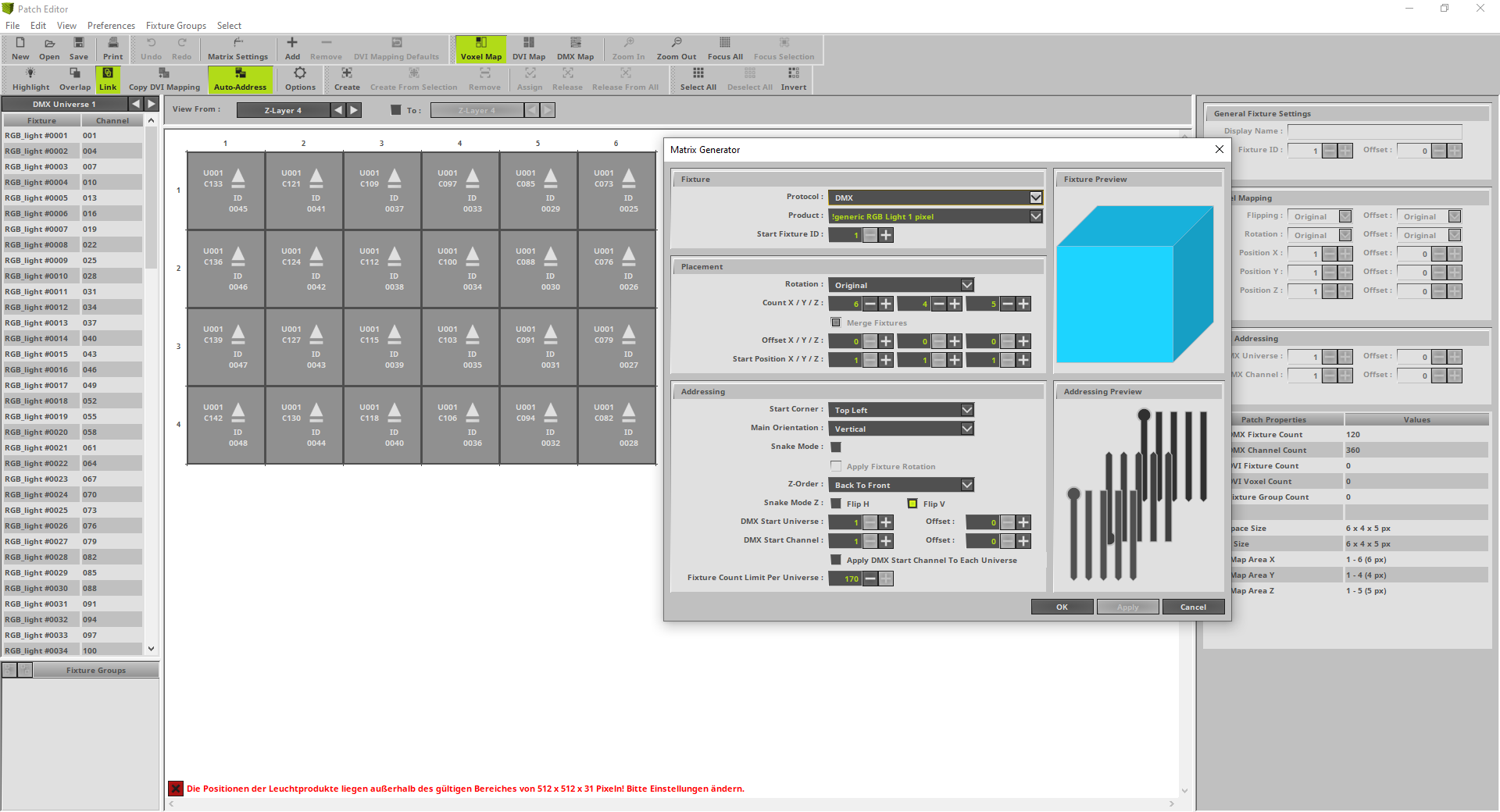Image resolution: width=1500 pixels, height=812 pixels.
Task: Toggle Snake Mode checkbox
Action: [836, 447]
